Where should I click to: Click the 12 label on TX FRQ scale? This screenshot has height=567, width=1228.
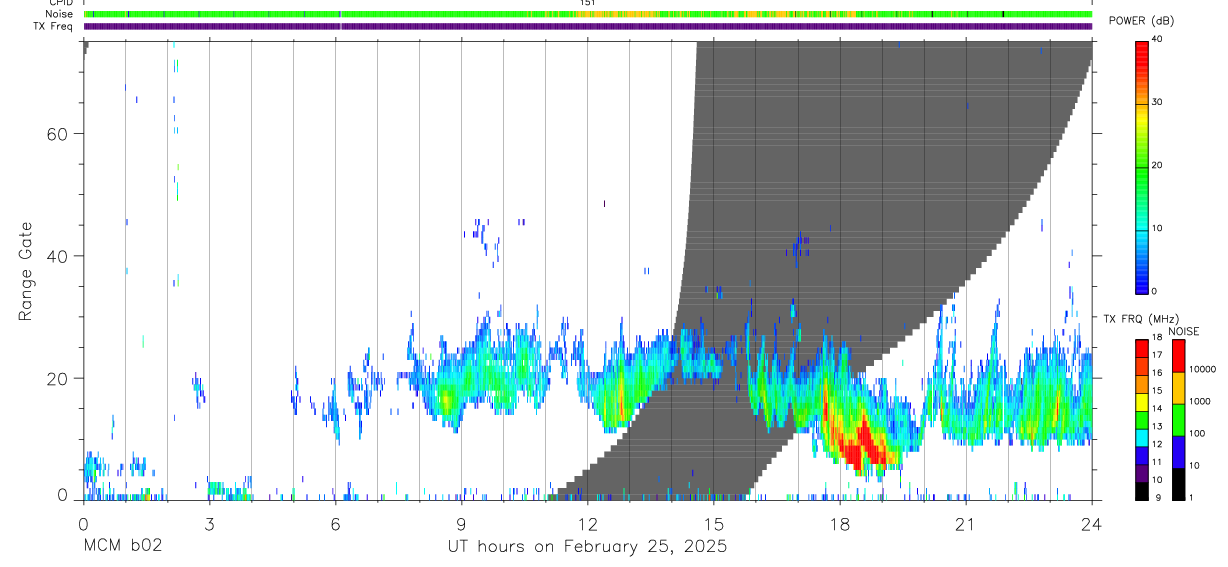click(x=1156, y=444)
